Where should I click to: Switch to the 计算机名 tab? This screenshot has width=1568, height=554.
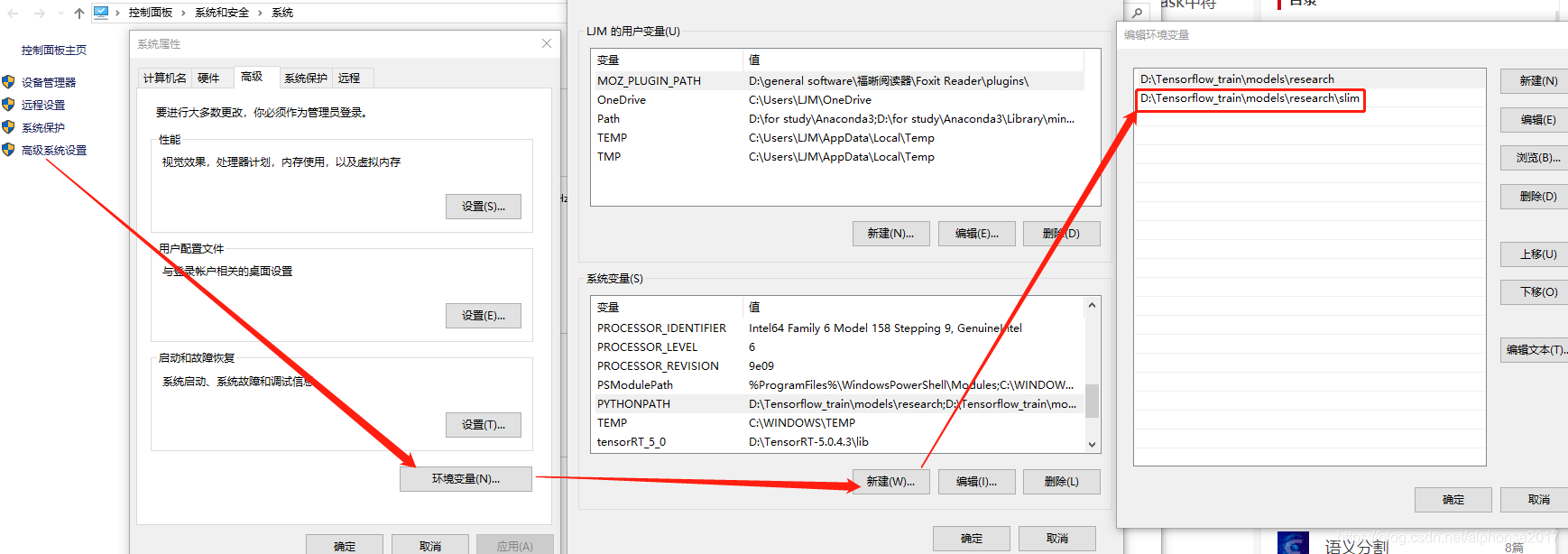pyautogui.click(x=165, y=78)
